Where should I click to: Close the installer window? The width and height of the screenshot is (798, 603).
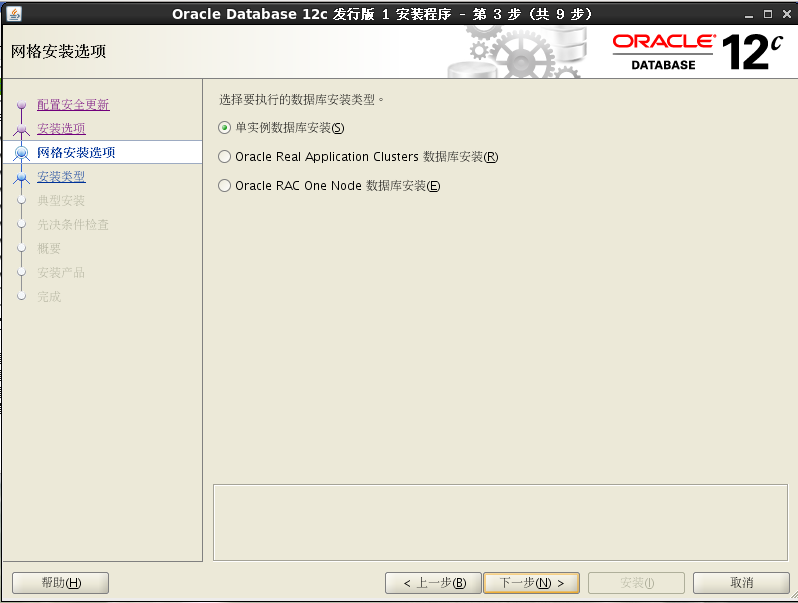[x=787, y=14]
